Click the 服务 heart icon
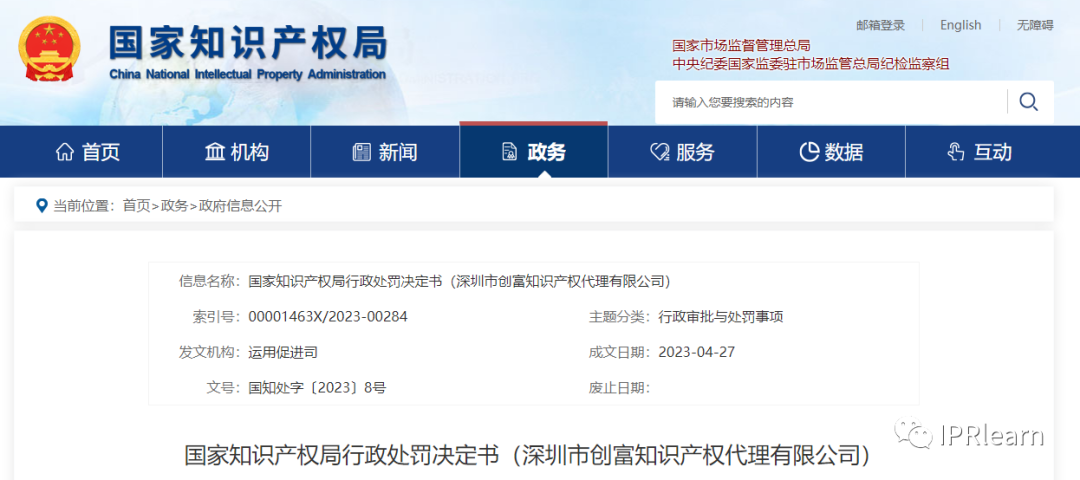1080x480 pixels. (659, 152)
